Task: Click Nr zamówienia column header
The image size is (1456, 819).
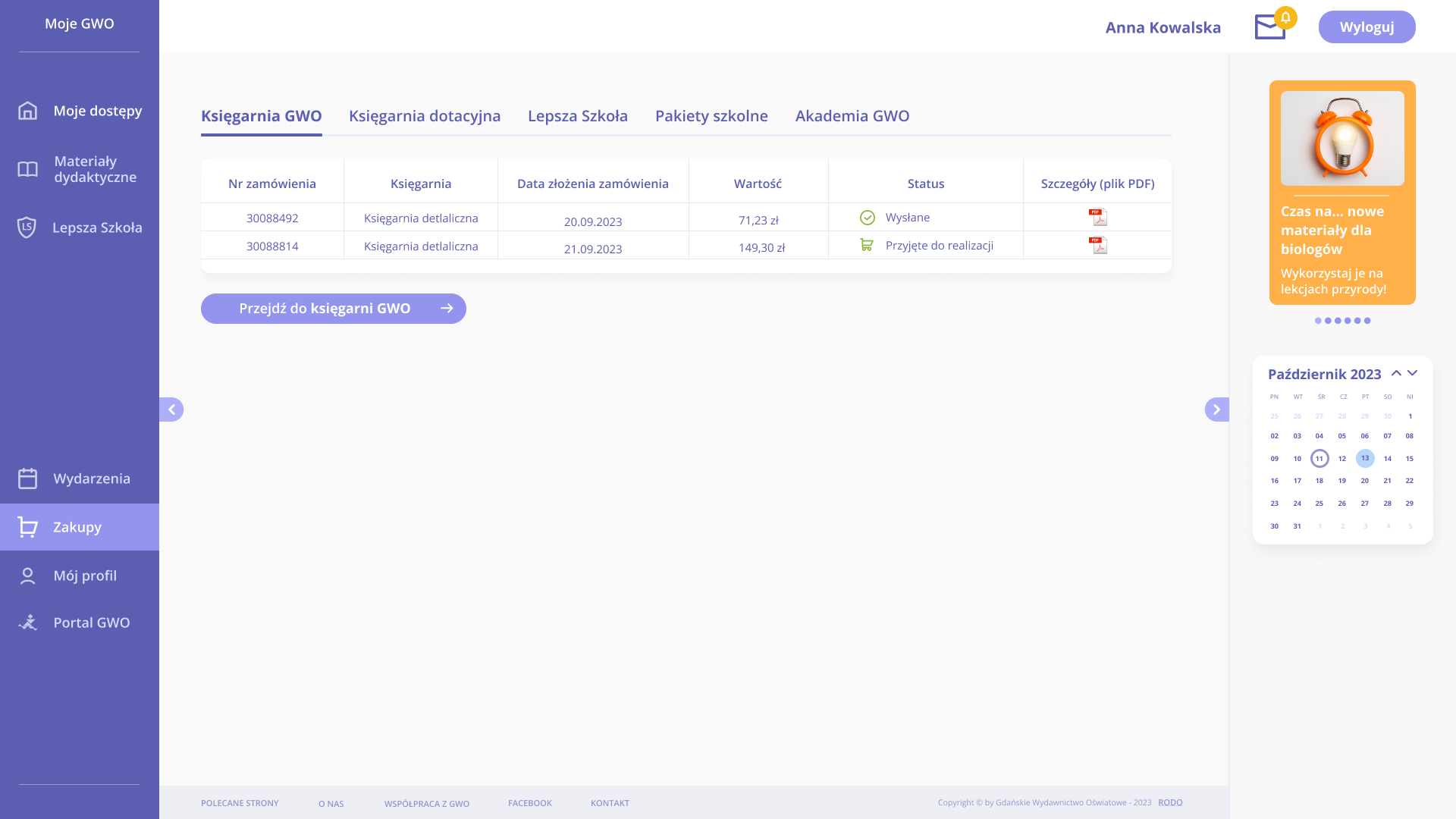Action: 272,184
